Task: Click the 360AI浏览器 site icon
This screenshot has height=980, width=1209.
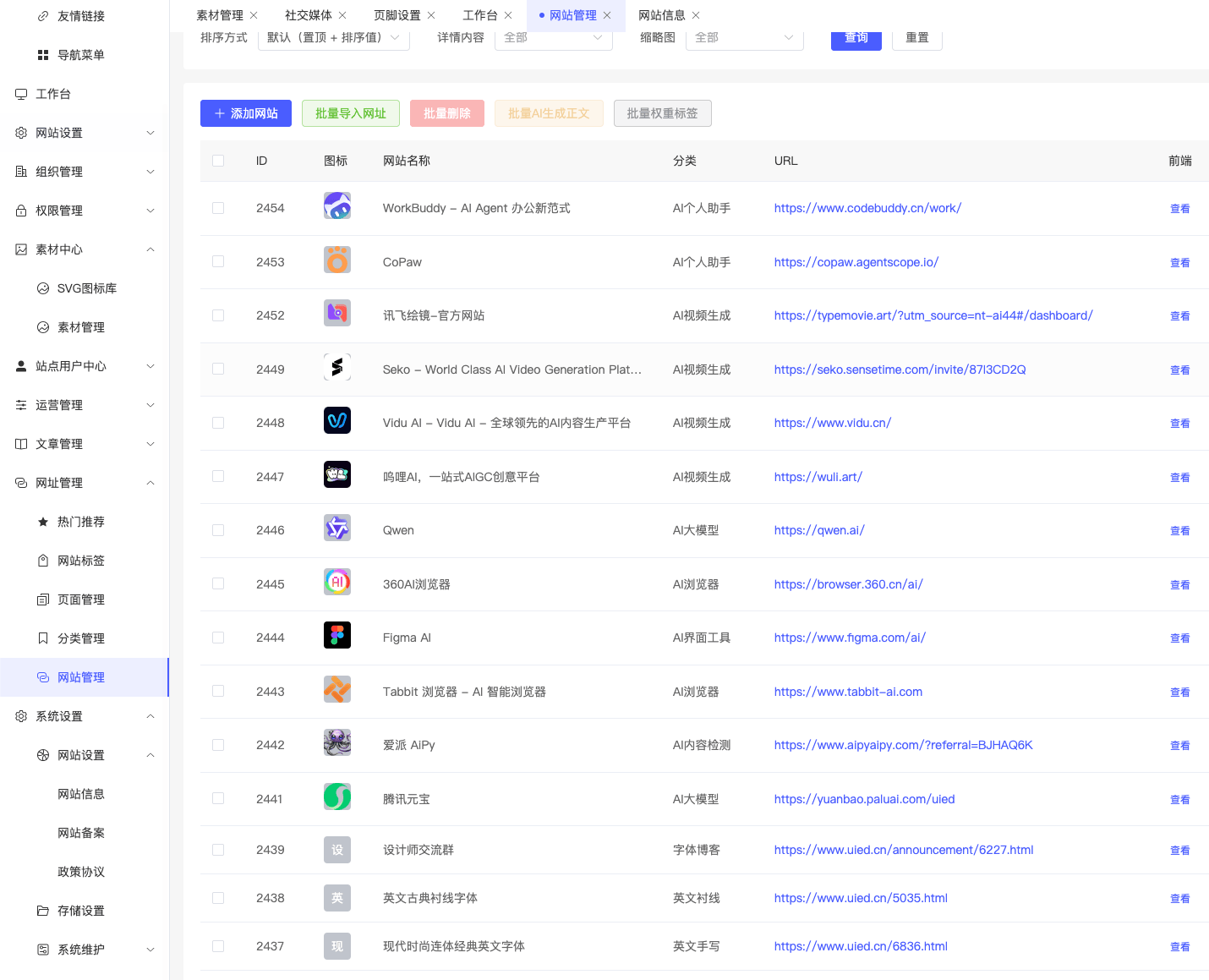Action: pyautogui.click(x=337, y=582)
